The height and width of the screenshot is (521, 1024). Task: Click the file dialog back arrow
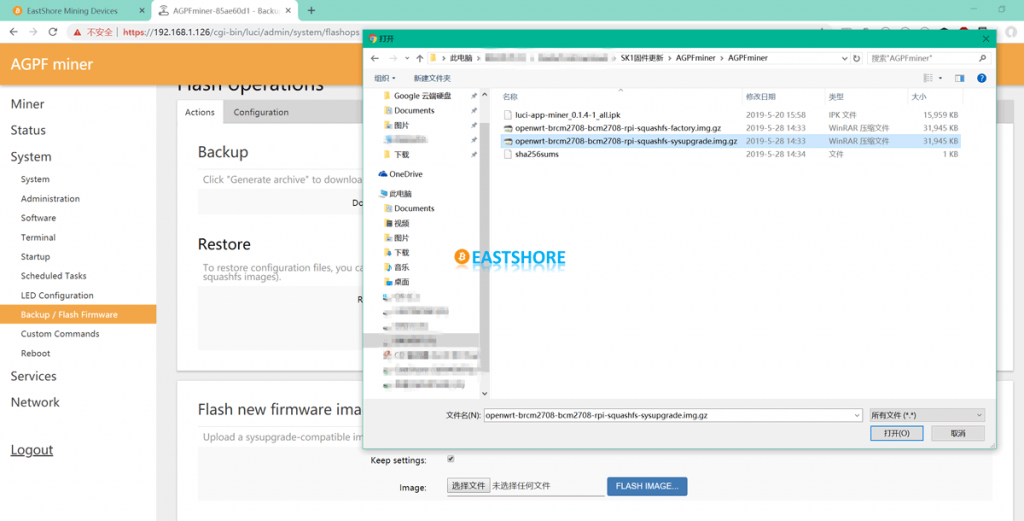point(375,58)
